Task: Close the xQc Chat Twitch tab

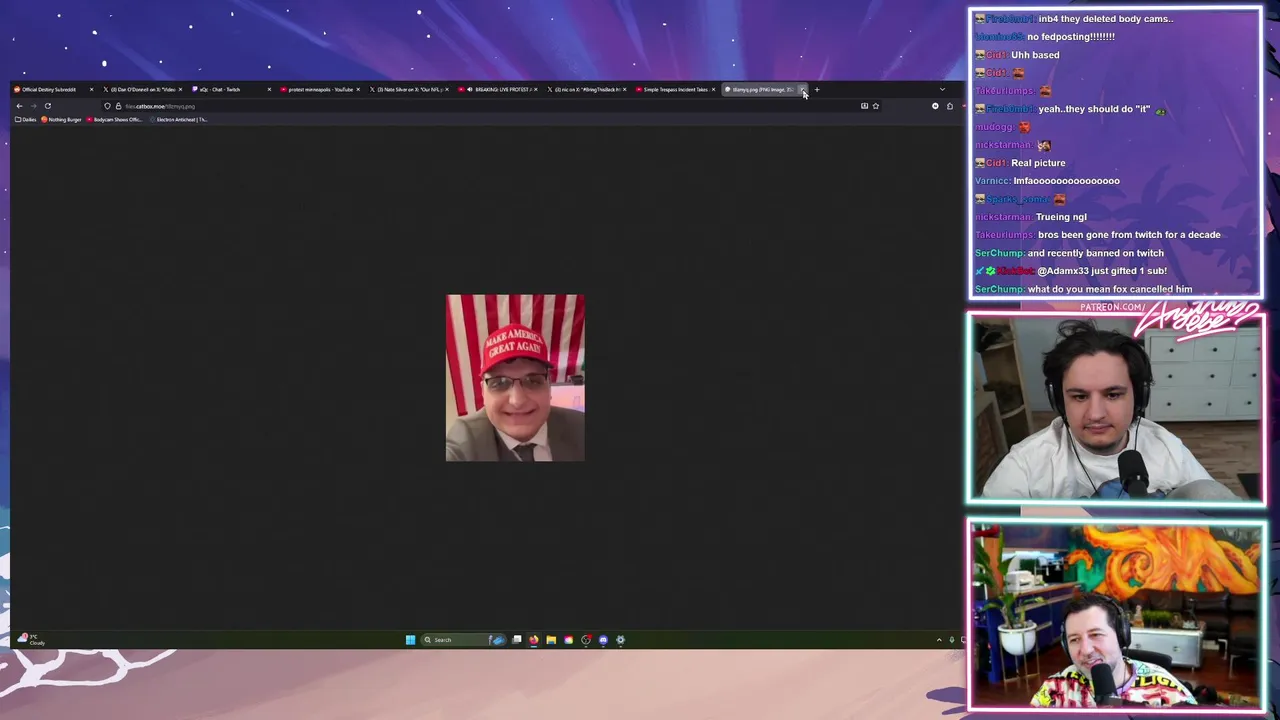Action: pos(268,90)
